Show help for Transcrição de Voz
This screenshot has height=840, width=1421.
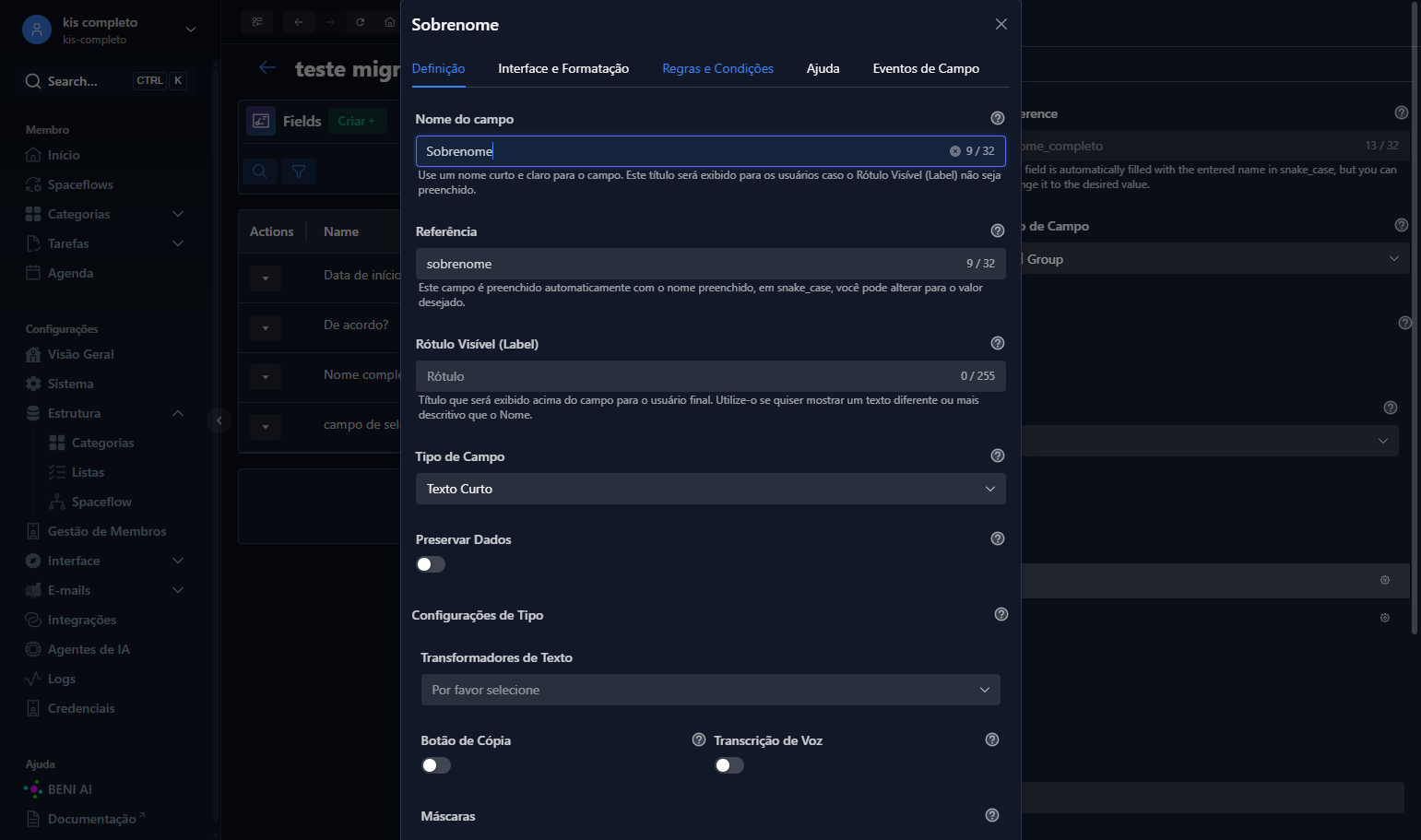click(x=992, y=739)
